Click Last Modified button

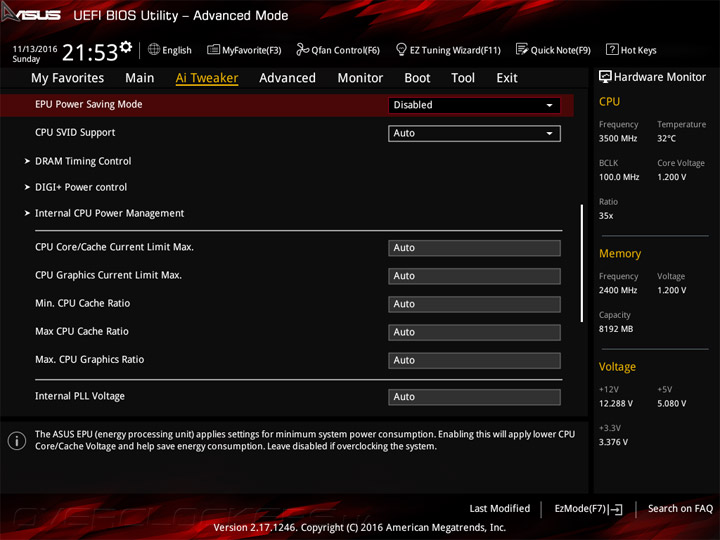coord(500,509)
